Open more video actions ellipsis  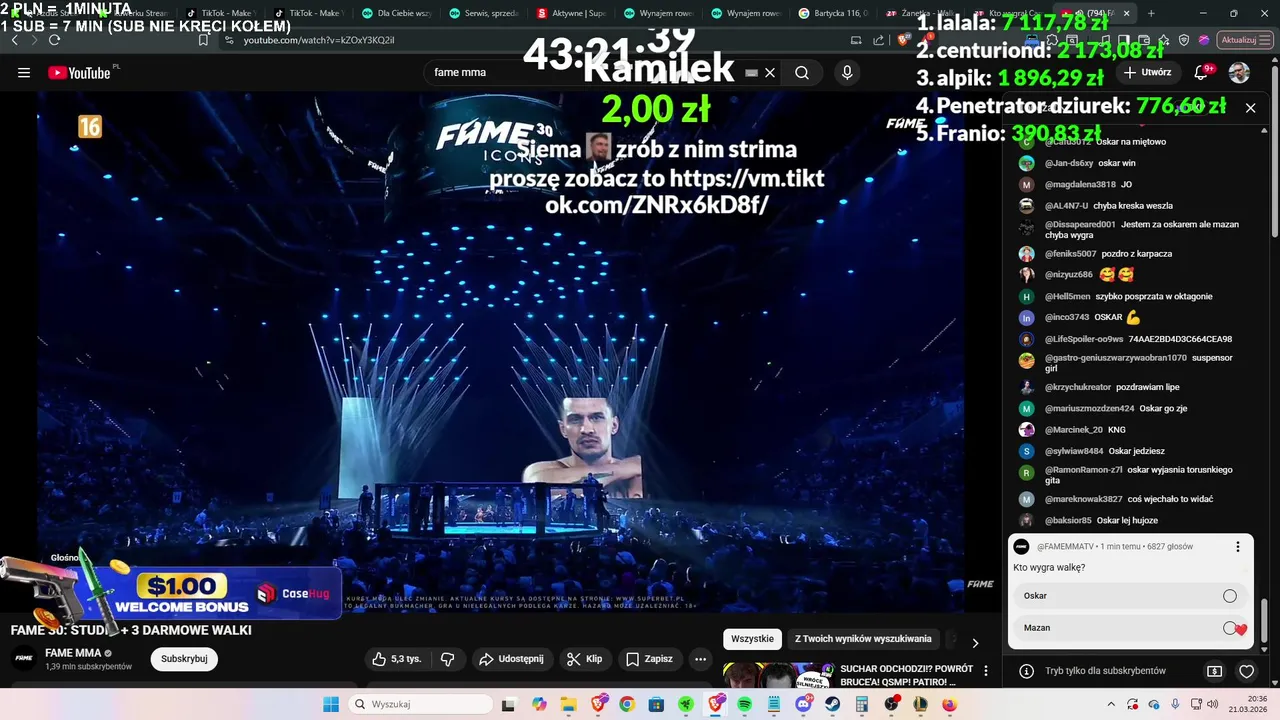point(700,659)
